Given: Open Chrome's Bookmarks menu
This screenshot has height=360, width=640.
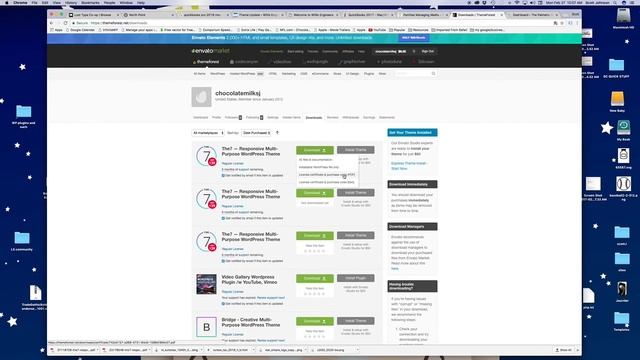Looking at the screenshot, I should pos(90,2).
